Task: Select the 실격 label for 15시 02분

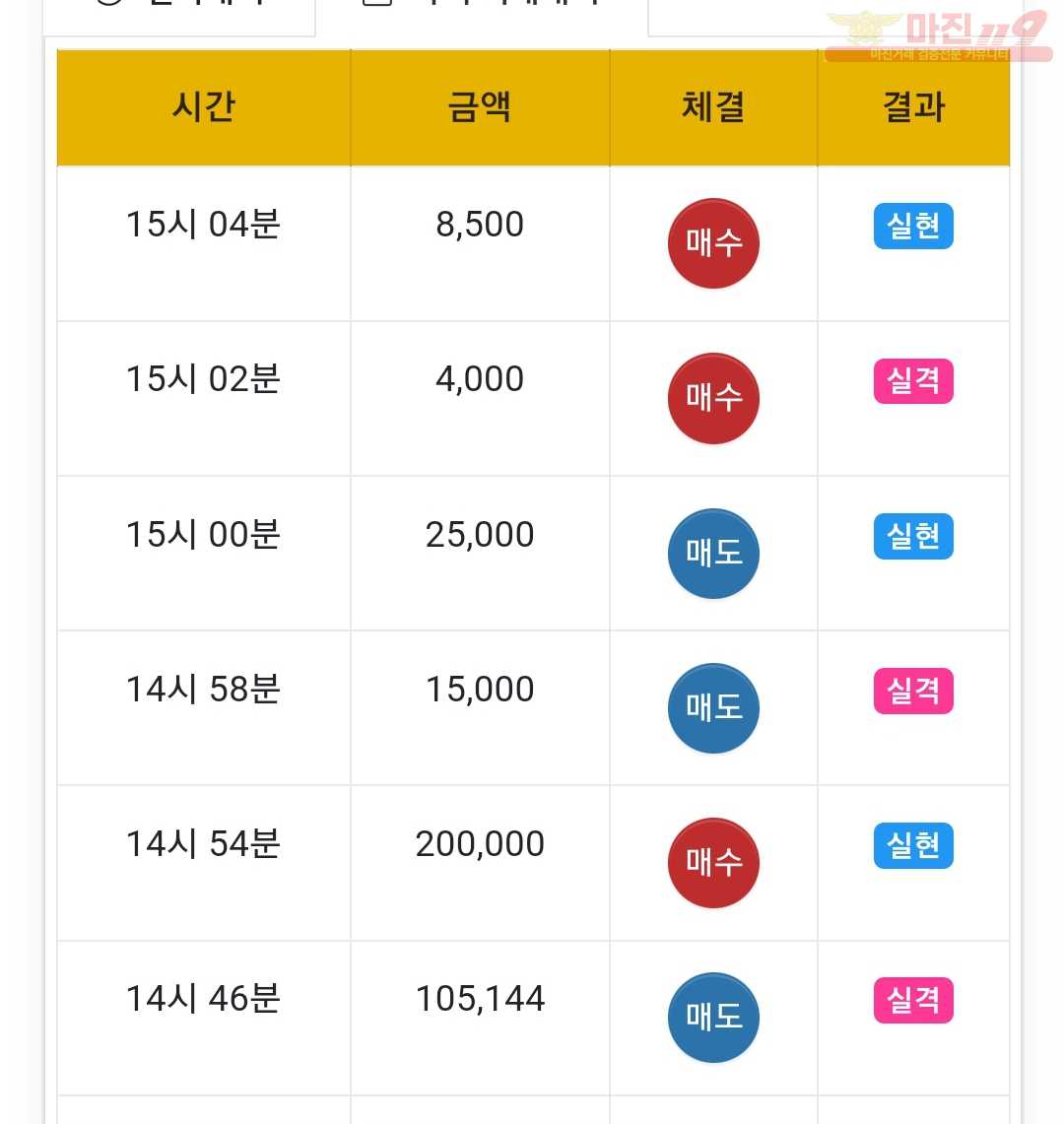Action: click(913, 380)
